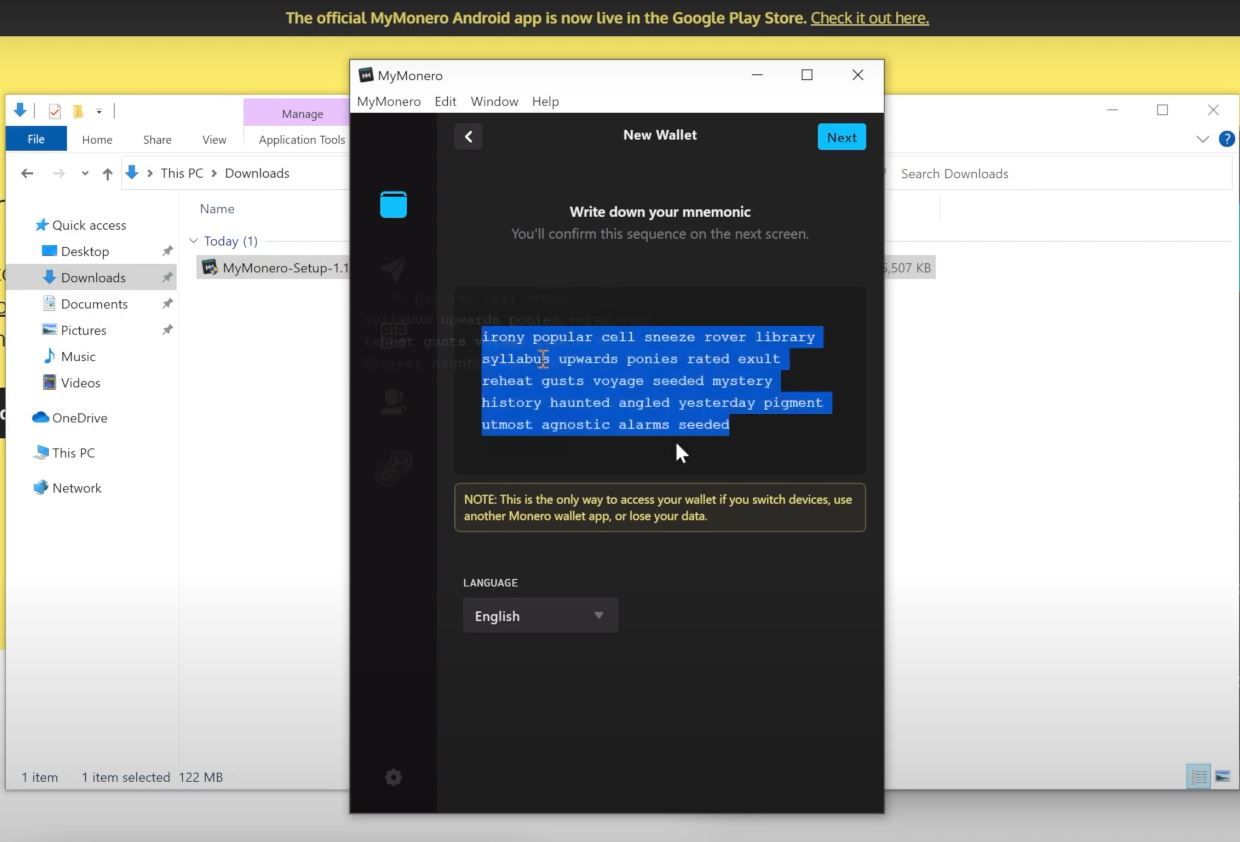The width and height of the screenshot is (1240, 842).
Task: Select Downloads in navigation pane
Action: (92, 277)
